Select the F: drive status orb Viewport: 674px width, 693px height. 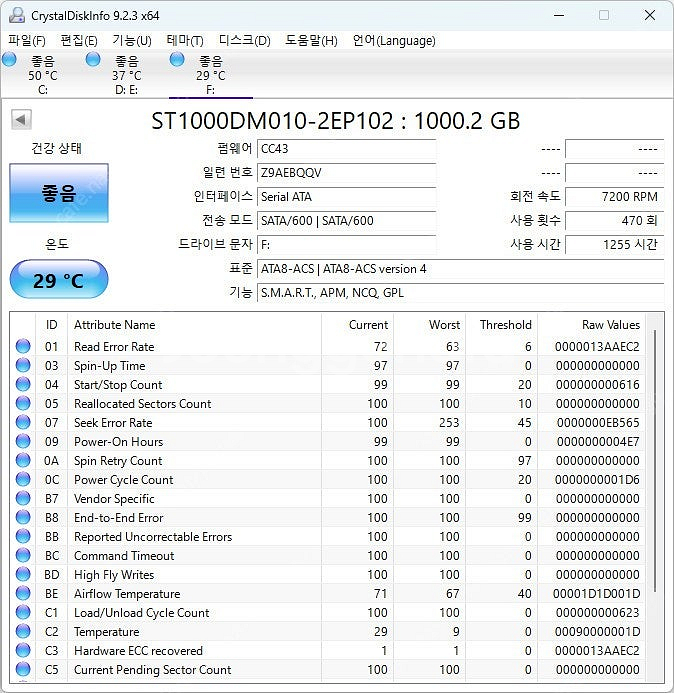tap(177, 59)
